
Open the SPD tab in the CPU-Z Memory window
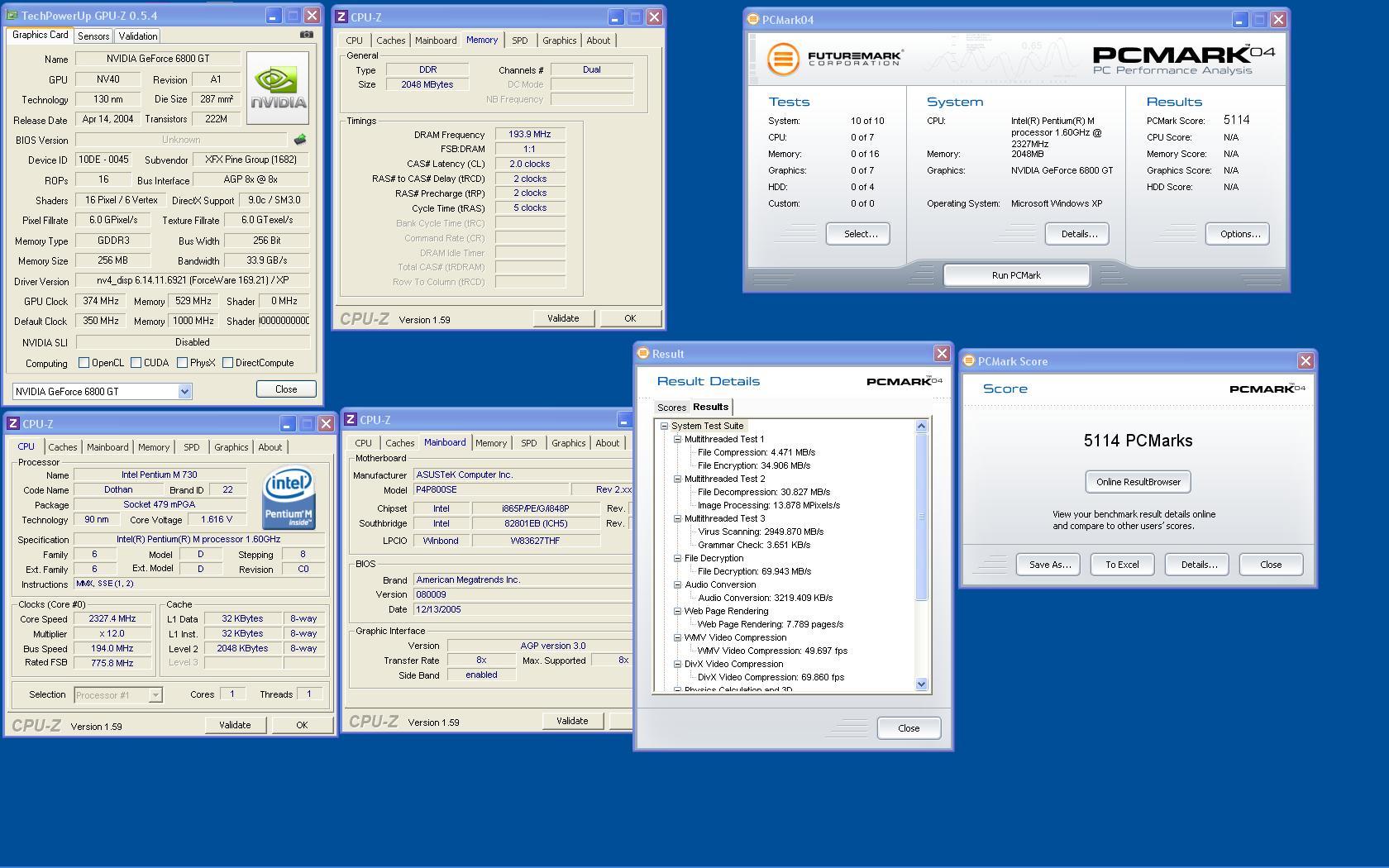click(x=519, y=41)
